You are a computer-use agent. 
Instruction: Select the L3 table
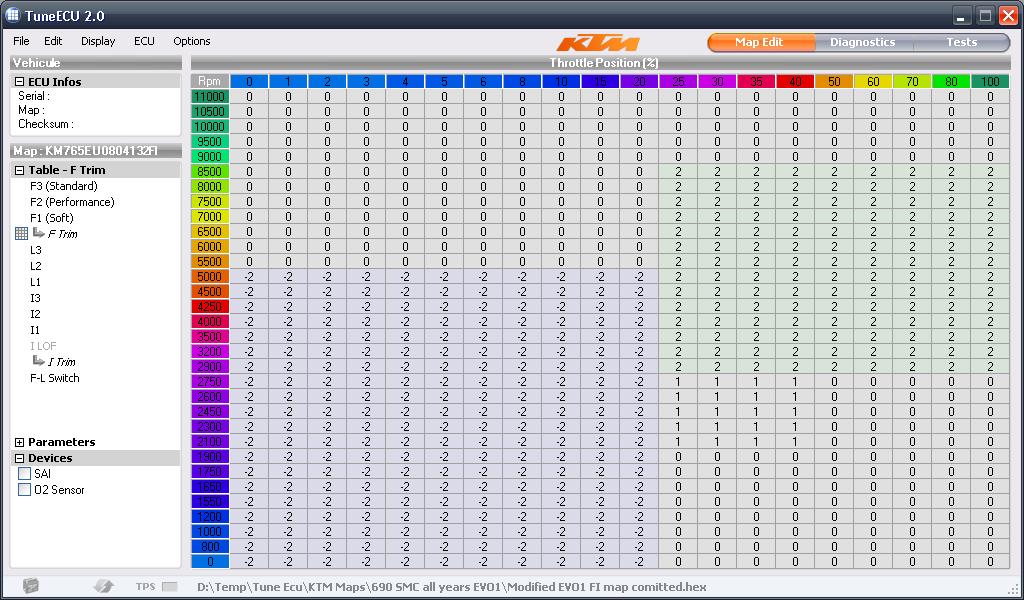pyautogui.click(x=35, y=250)
